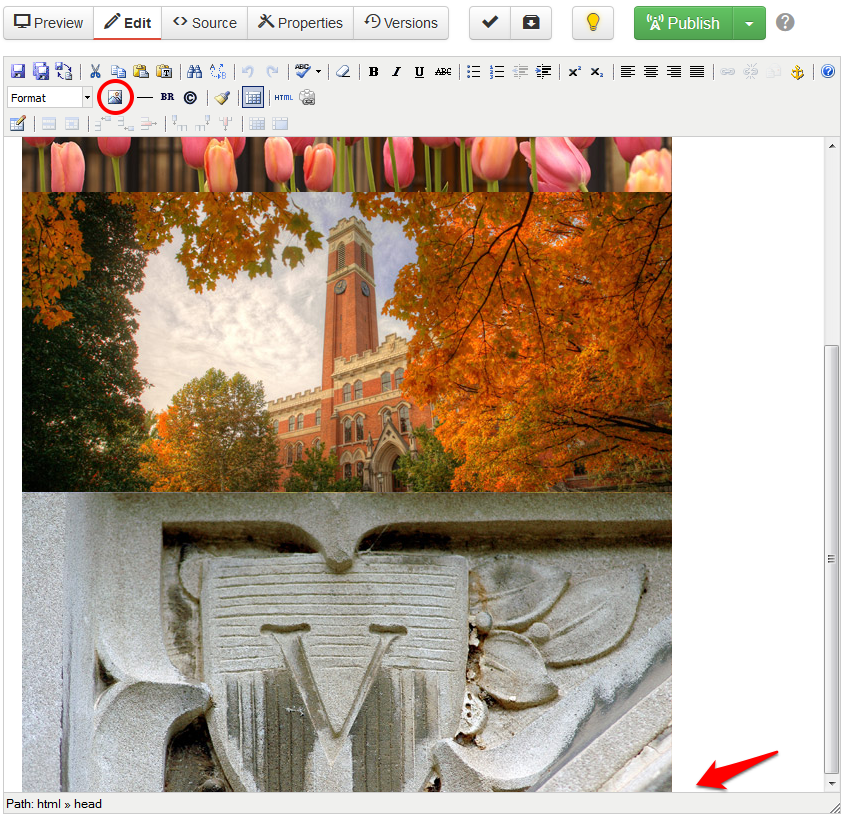Click the Cut scissors icon
This screenshot has width=849, height=821.
pyautogui.click(x=95, y=72)
